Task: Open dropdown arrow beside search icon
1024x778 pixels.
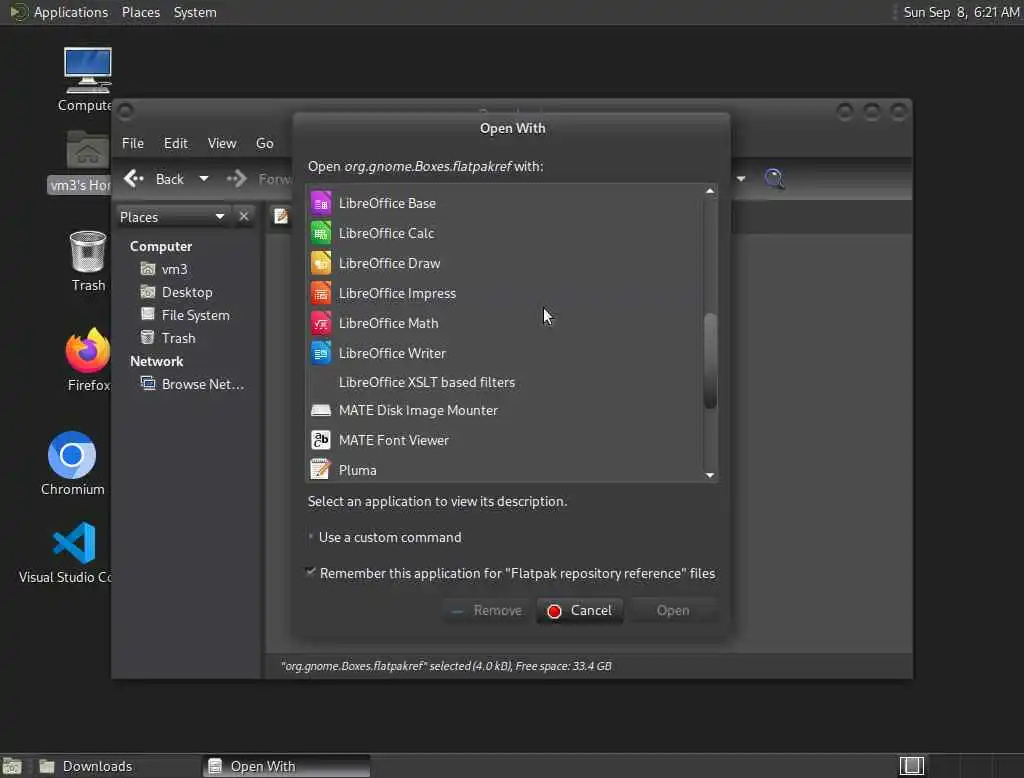Action: (x=741, y=178)
